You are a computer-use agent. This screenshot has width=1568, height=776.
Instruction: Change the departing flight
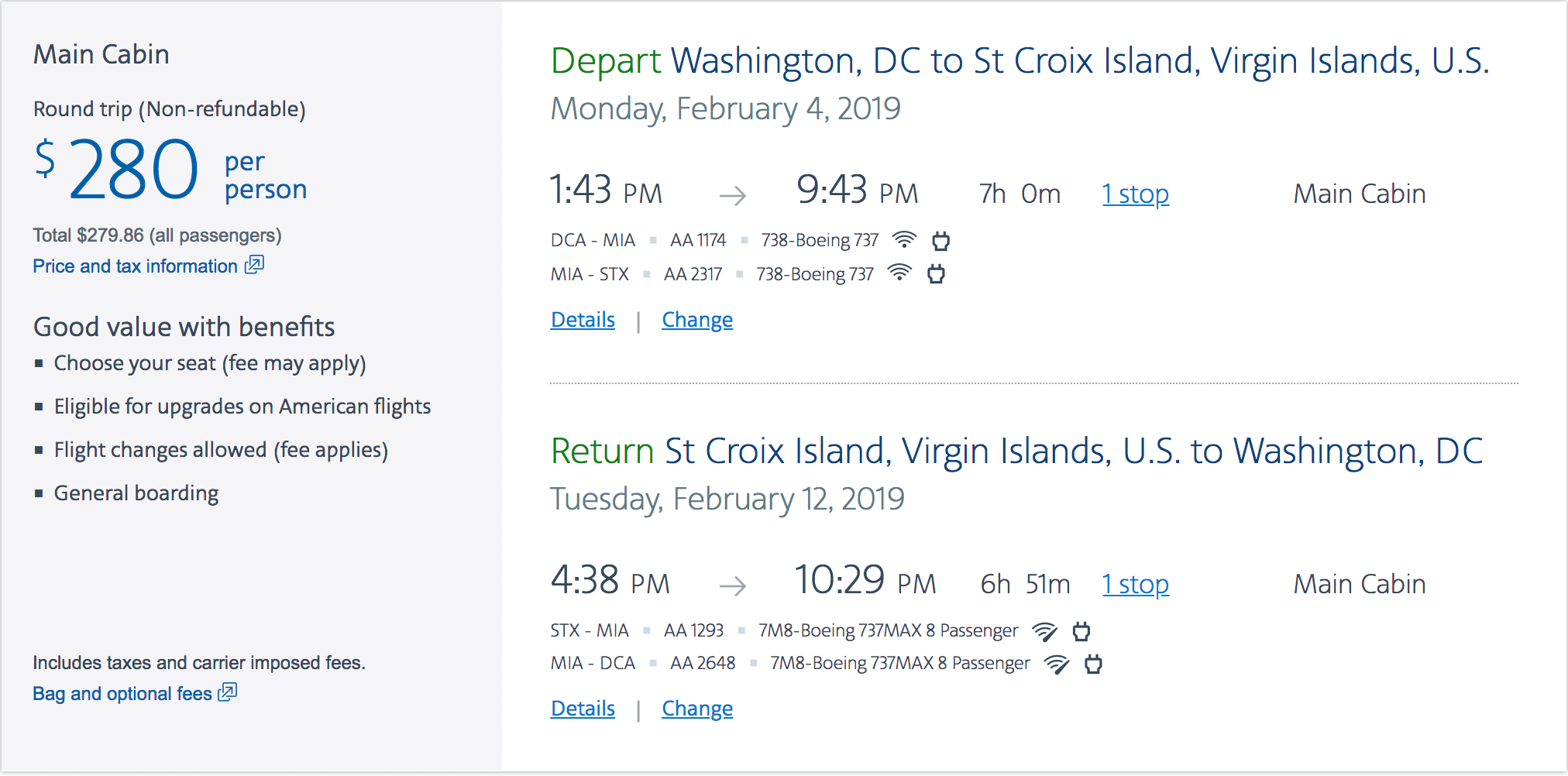696,320
